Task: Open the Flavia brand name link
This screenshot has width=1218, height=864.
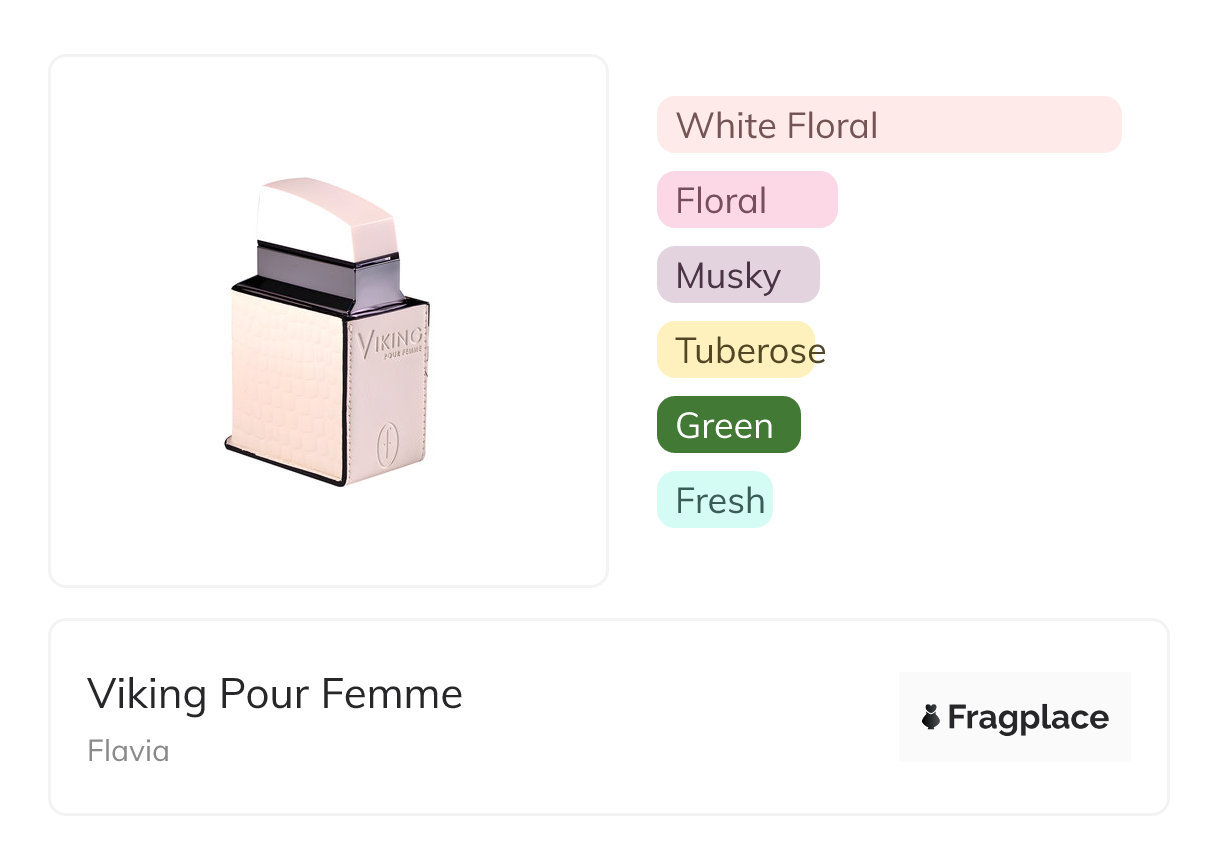Action: coord(128,751)
